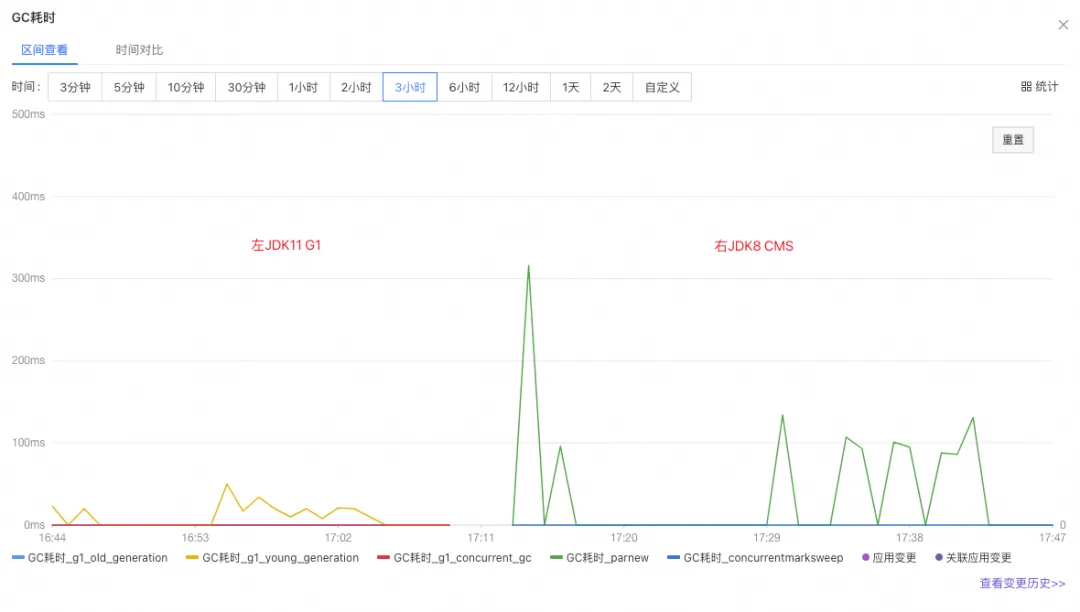Toggle GC耗时_g1_concurrent_gc legend series
The image size is (1080, 612).
[x=455, y=558]
